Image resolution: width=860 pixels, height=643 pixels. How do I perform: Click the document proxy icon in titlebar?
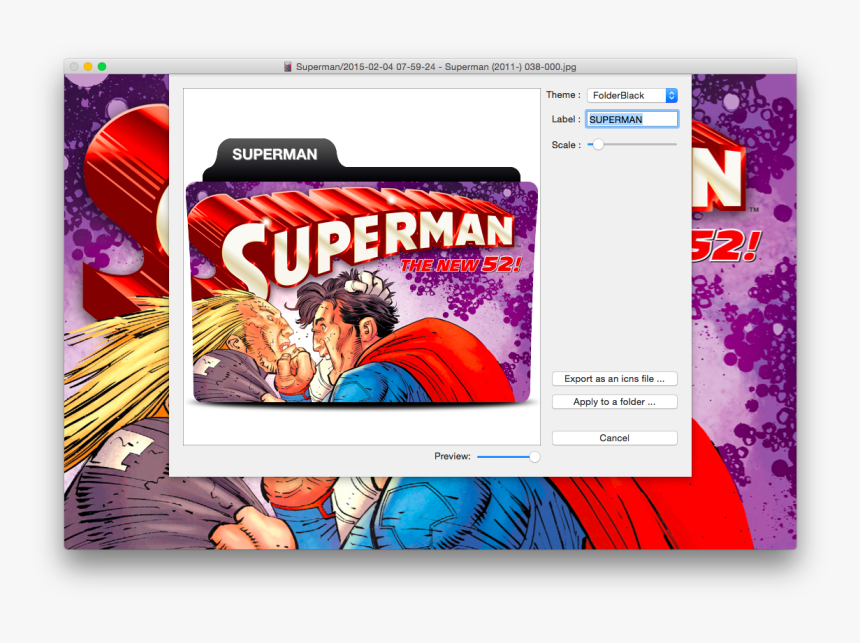[287, 67]
